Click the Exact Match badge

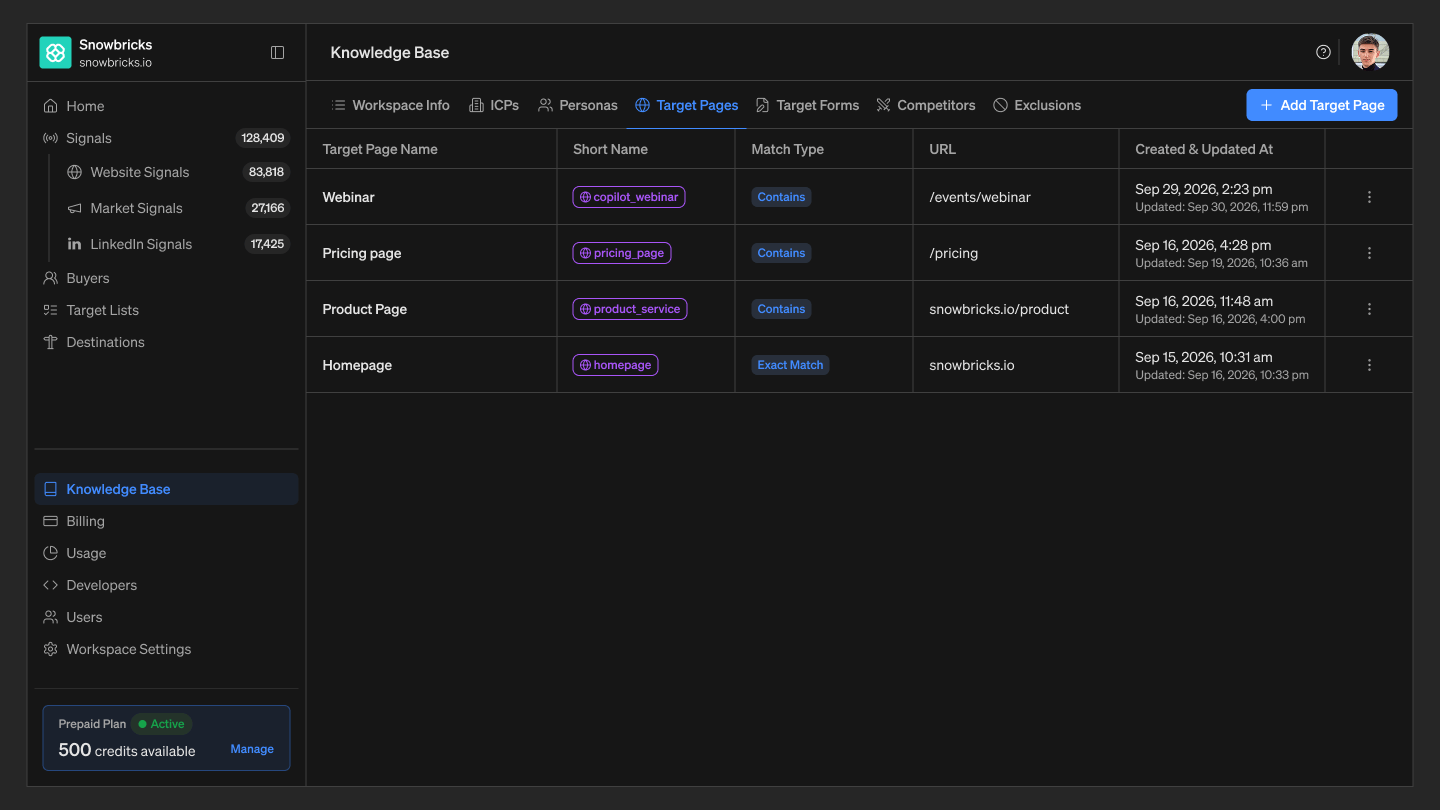pos(790,365)
